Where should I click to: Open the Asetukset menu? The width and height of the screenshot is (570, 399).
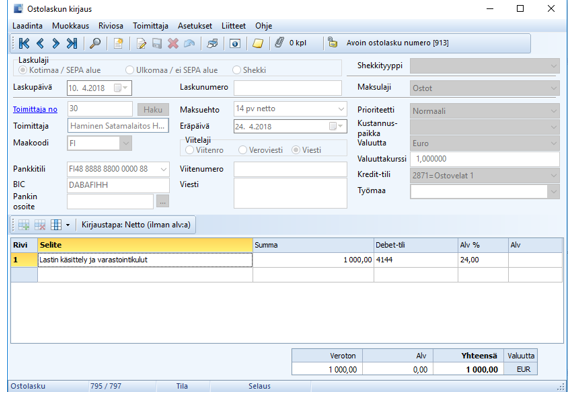(x=195, y=26)
